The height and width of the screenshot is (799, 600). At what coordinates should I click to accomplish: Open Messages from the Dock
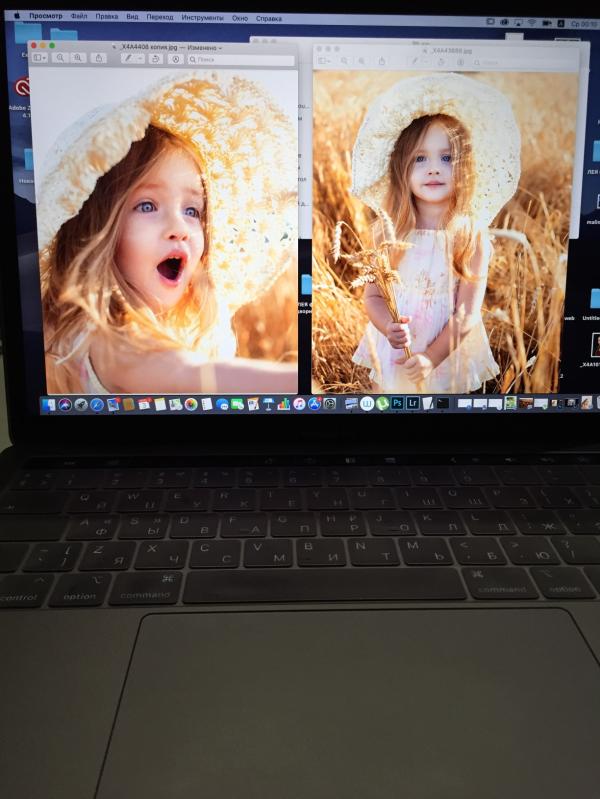(x=222, y=405)
